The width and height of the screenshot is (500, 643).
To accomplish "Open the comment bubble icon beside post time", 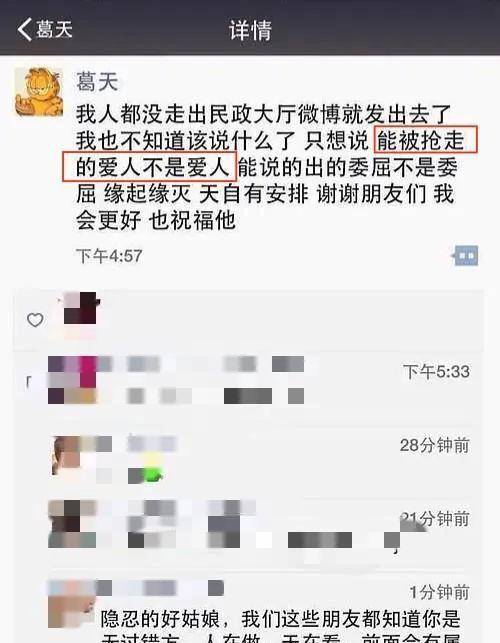I will [466, 256].
